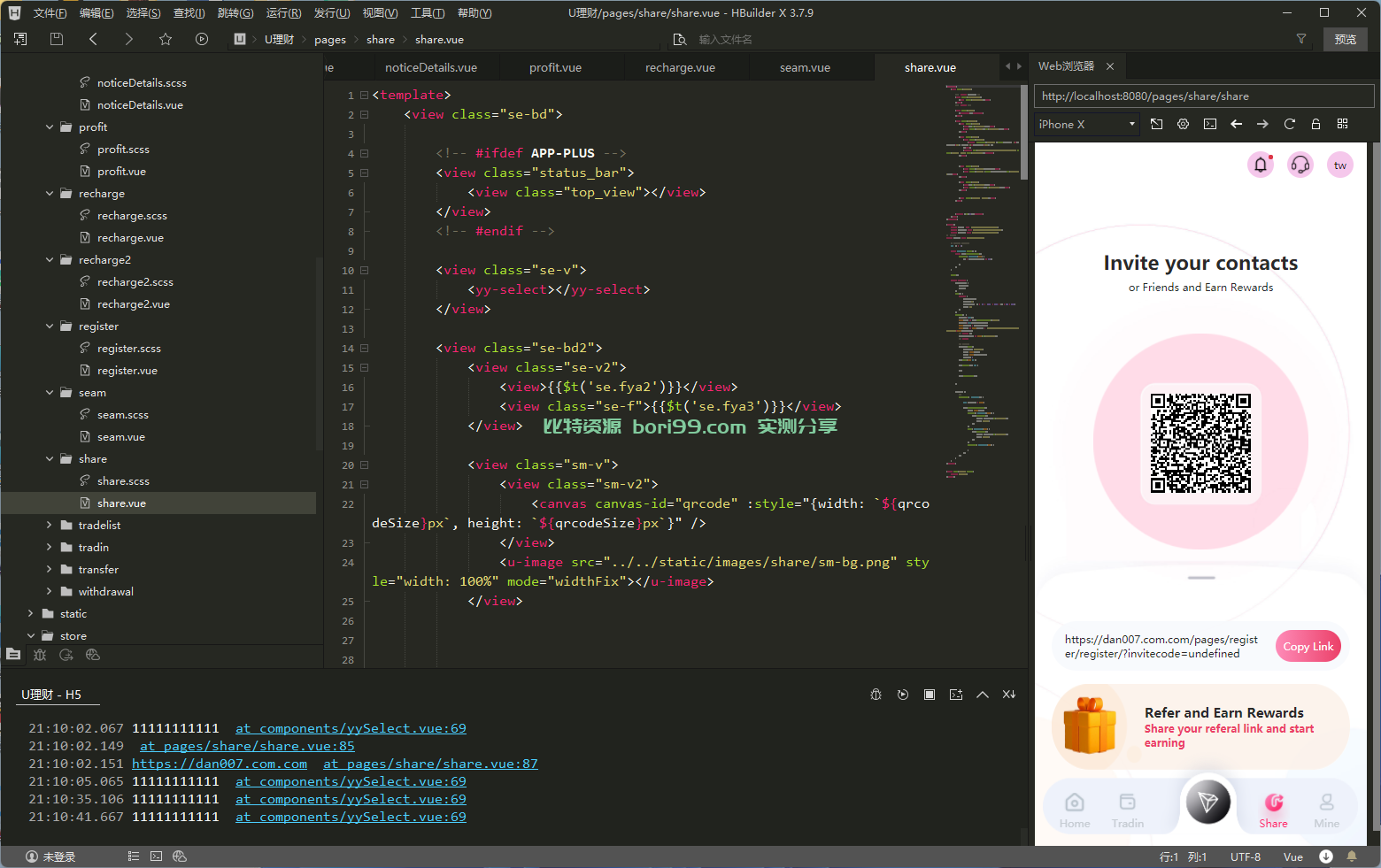The width and height of the screenshot is (1381, 868).
Task: Close the Web浏览器 tab
Action: pos(1110,66)
